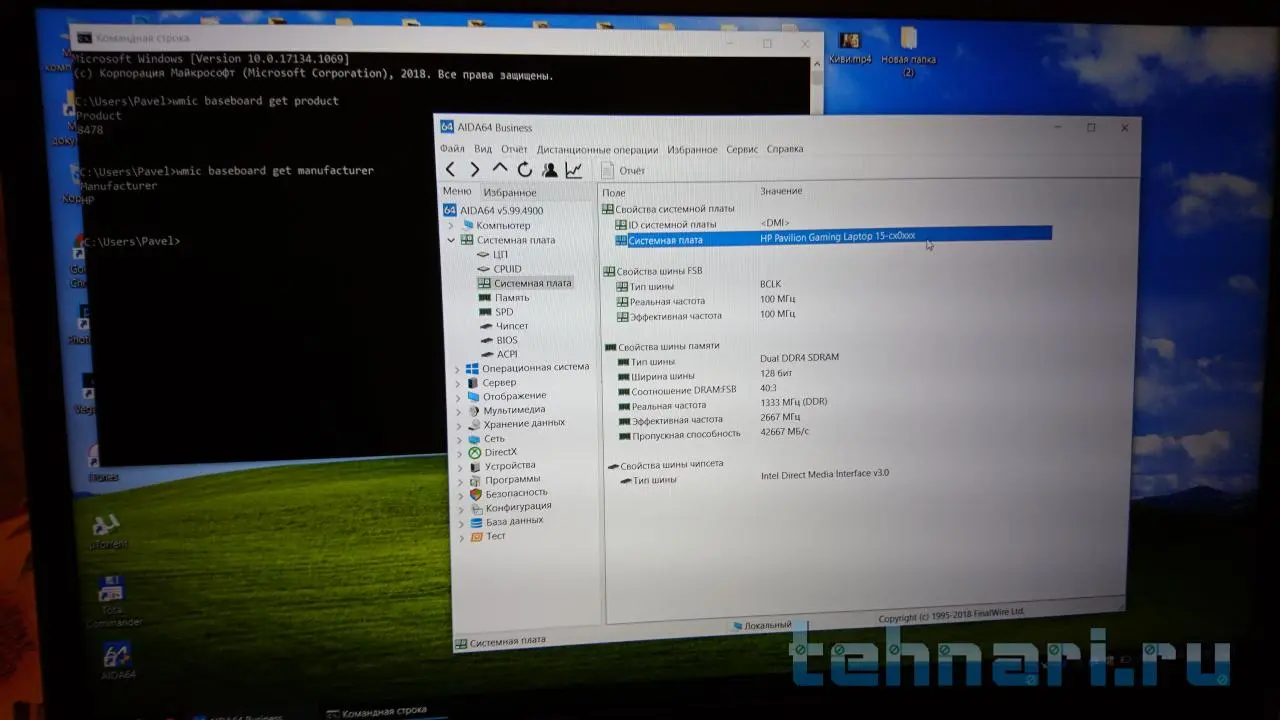Click the BCLK bus type value

coord(770,285)
